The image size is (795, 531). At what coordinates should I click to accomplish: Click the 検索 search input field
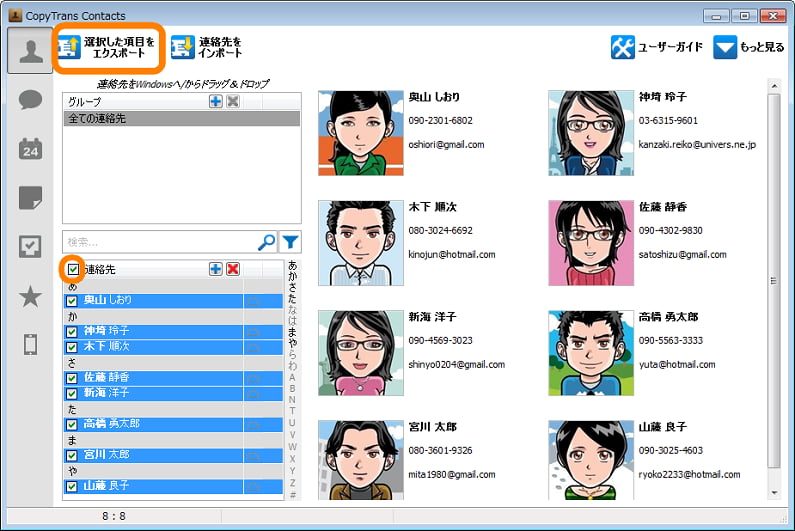pos(158,241)
